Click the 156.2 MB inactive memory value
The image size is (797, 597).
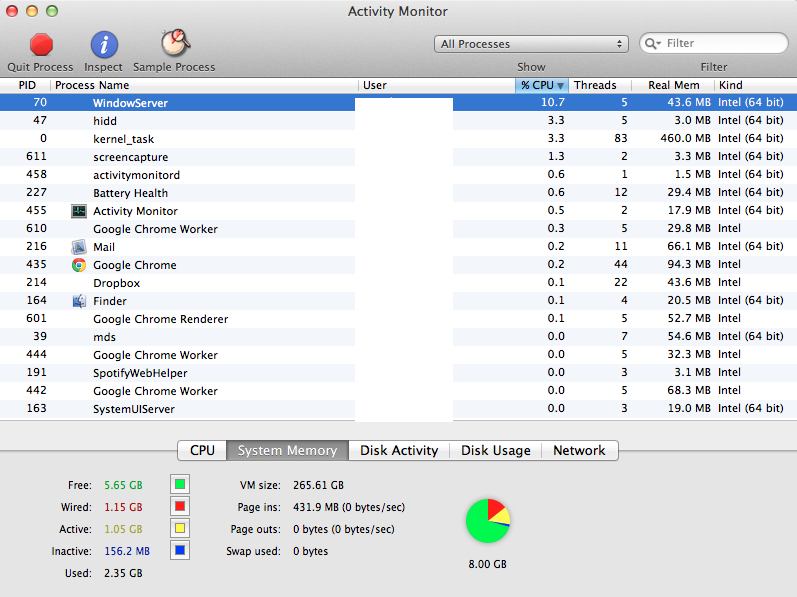tap(127, 551)
